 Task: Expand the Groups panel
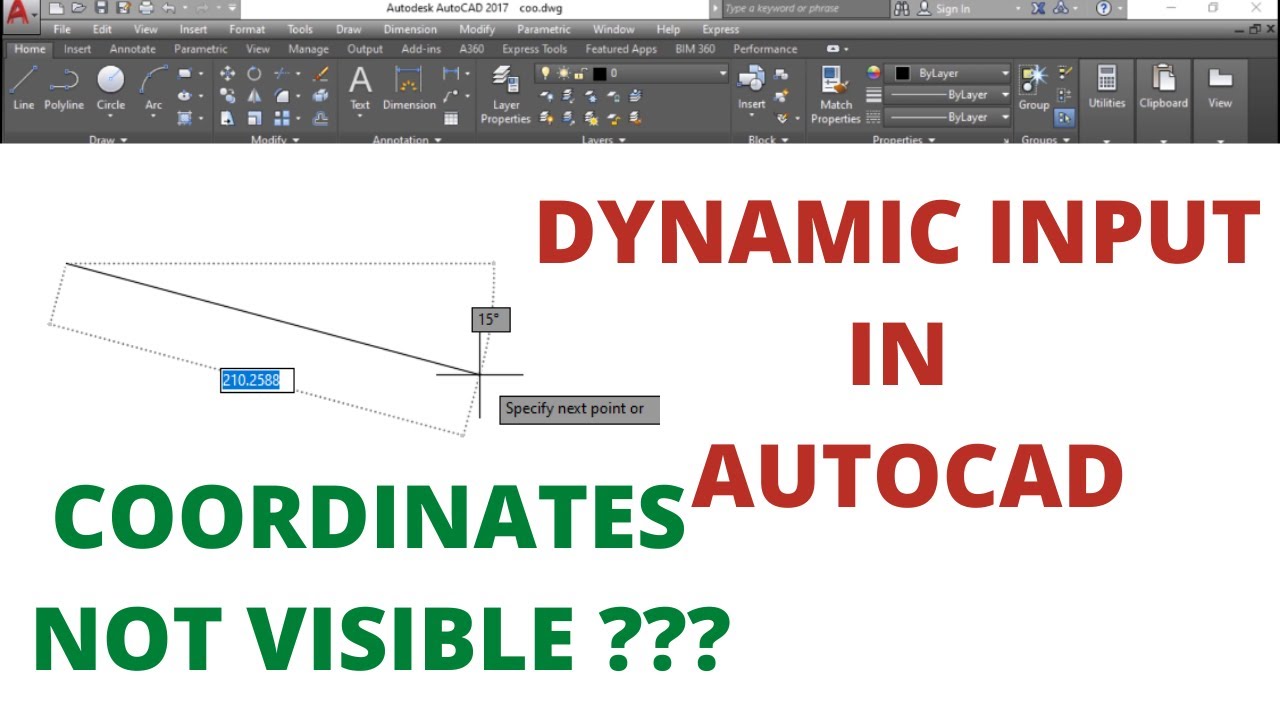[1045, 140]
